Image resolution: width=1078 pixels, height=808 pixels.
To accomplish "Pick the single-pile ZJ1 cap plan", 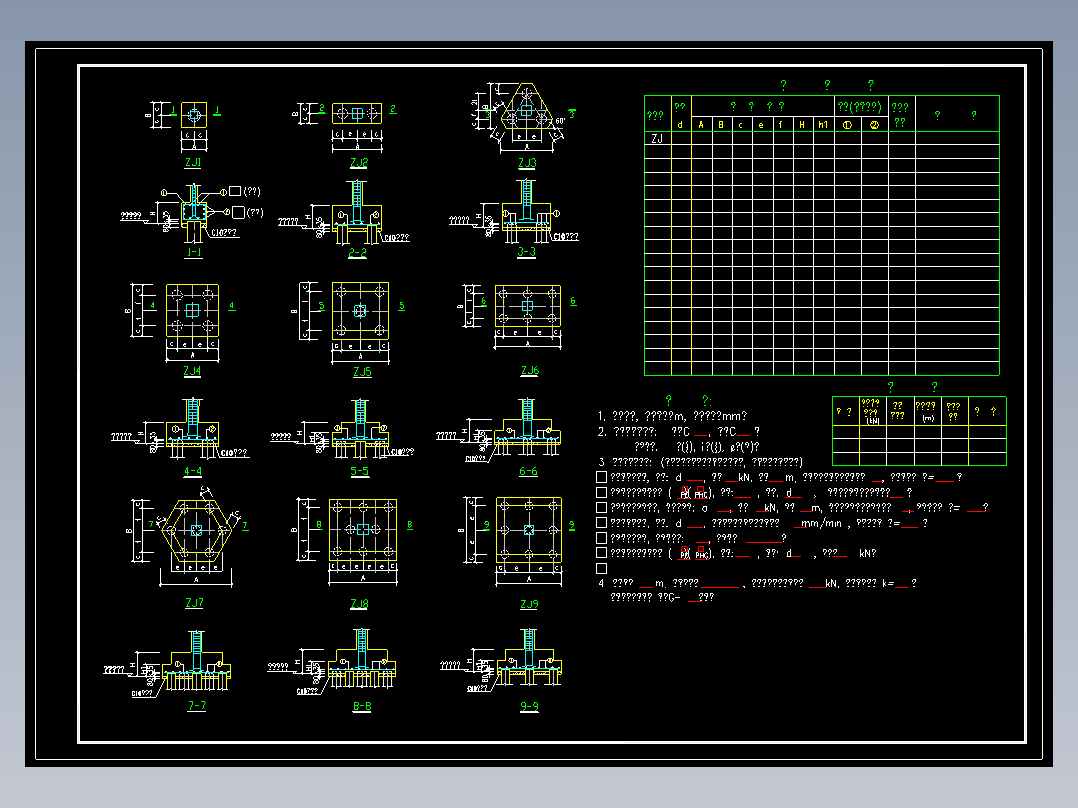I will pos(194,115).
